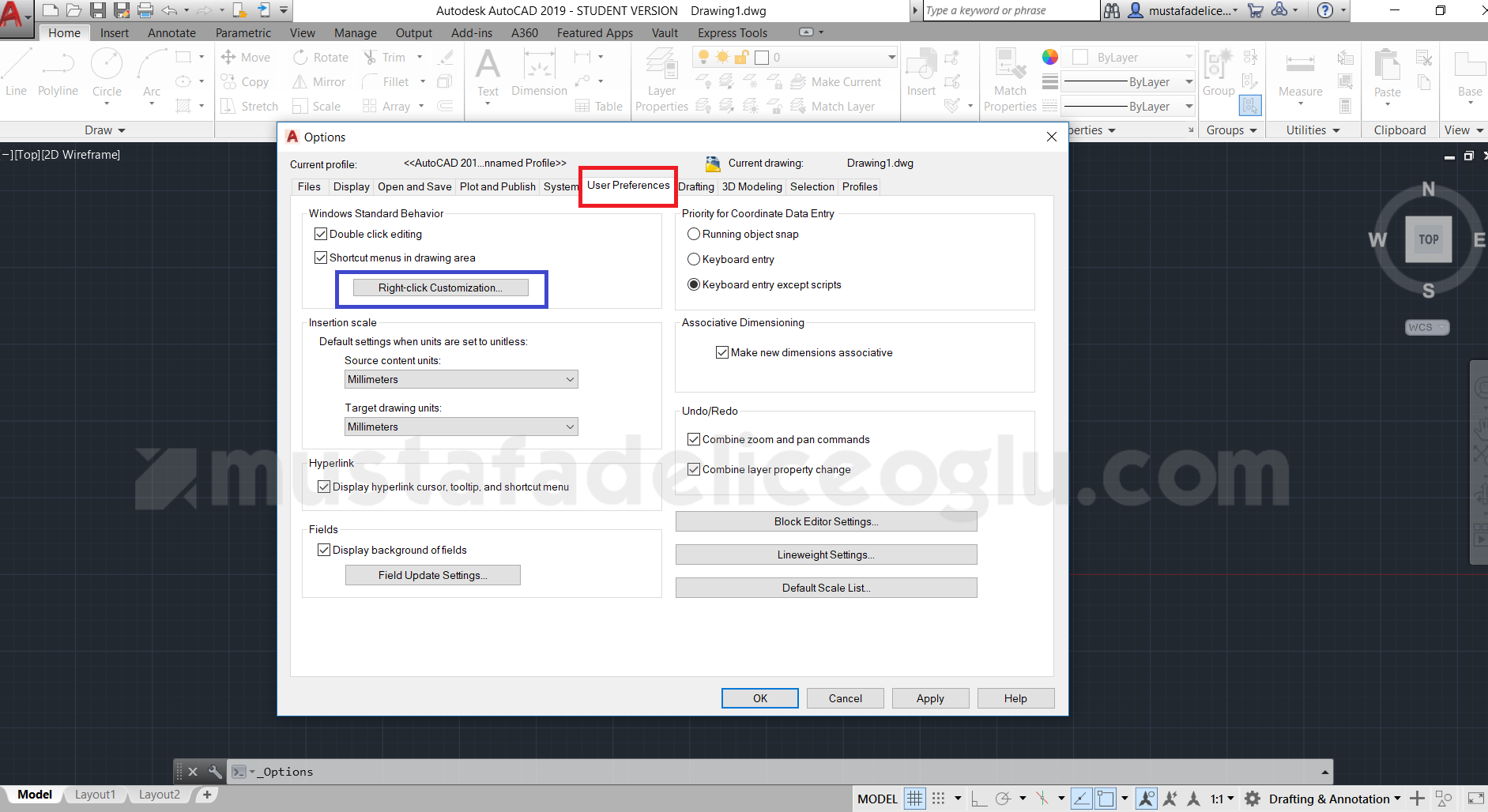Click the Lineweight Settings button
The height and width of the screenshot is (812, 1488).
tap(827, 554)
